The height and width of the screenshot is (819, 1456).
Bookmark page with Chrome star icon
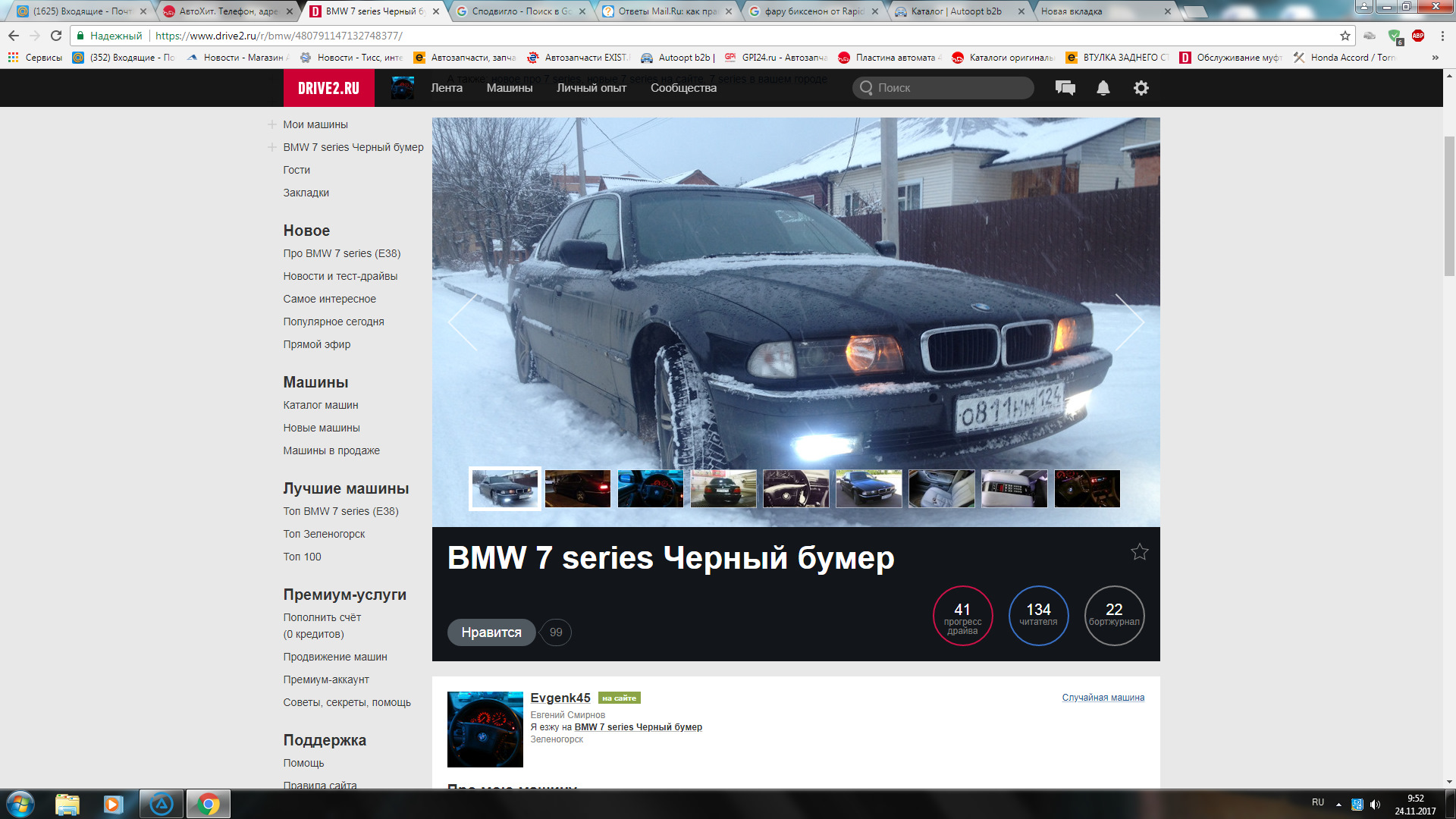(x=1345, y=36)
